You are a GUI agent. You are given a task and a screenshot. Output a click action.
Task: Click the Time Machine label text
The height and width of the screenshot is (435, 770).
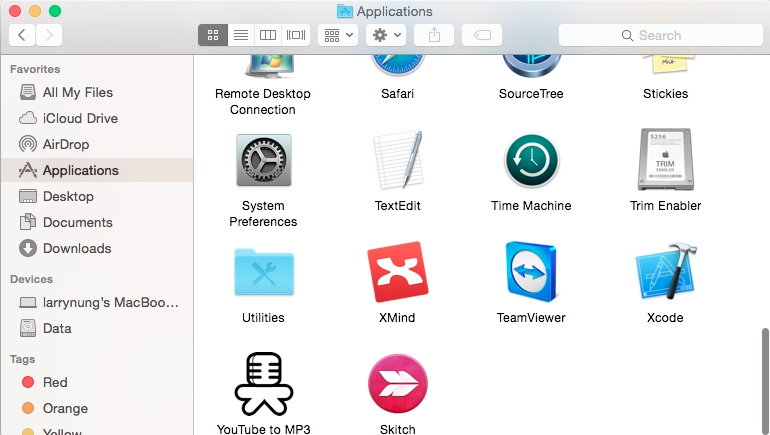531,206
